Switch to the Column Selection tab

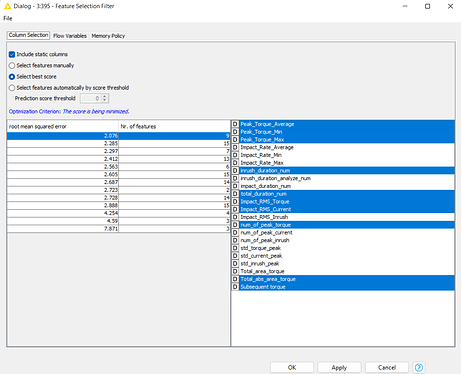coord(28,35)
